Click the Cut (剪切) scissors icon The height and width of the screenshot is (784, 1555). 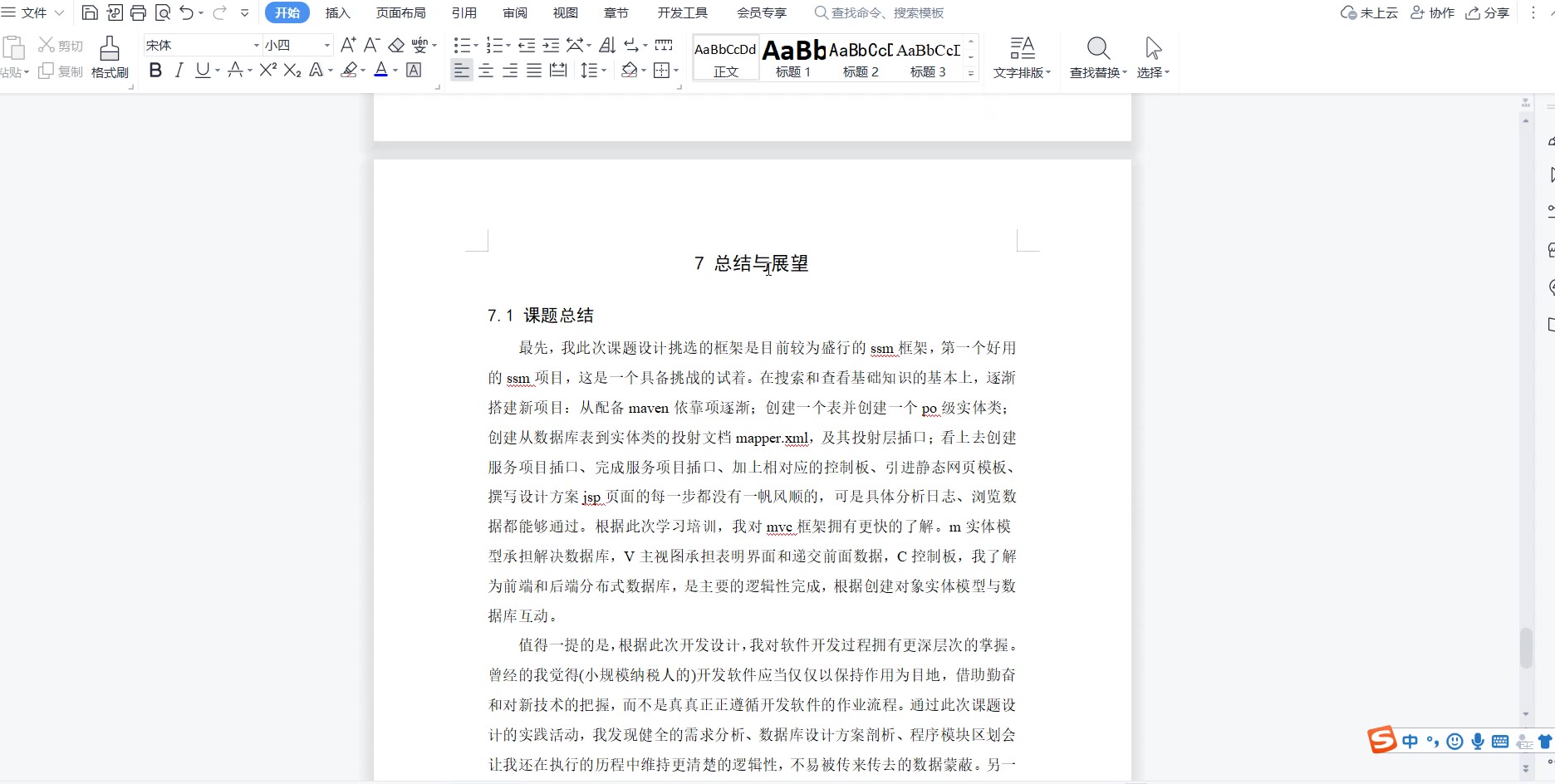pyautogui.click(x=47, y=45)
